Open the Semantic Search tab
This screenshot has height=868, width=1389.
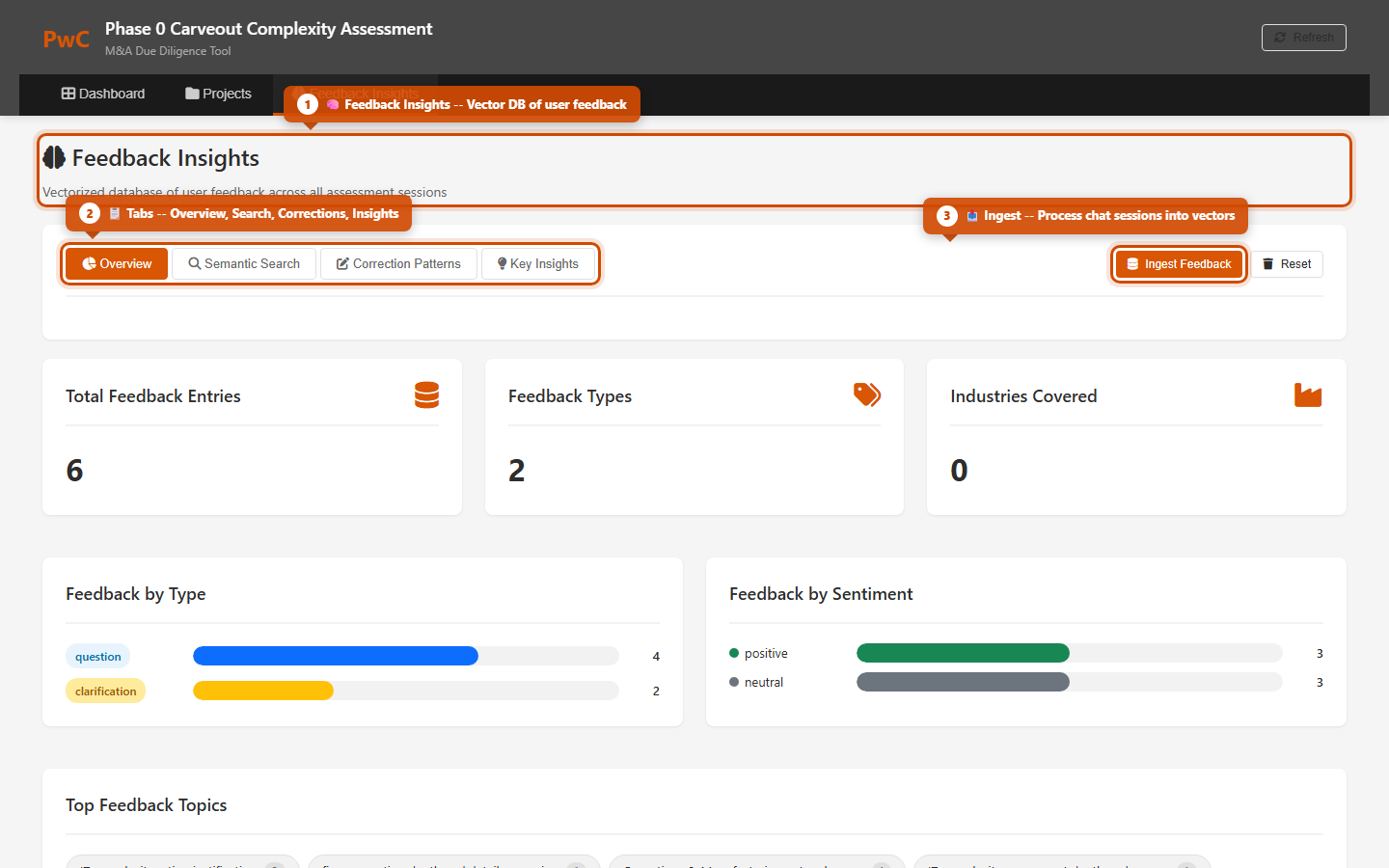click(x=243, y=263)
